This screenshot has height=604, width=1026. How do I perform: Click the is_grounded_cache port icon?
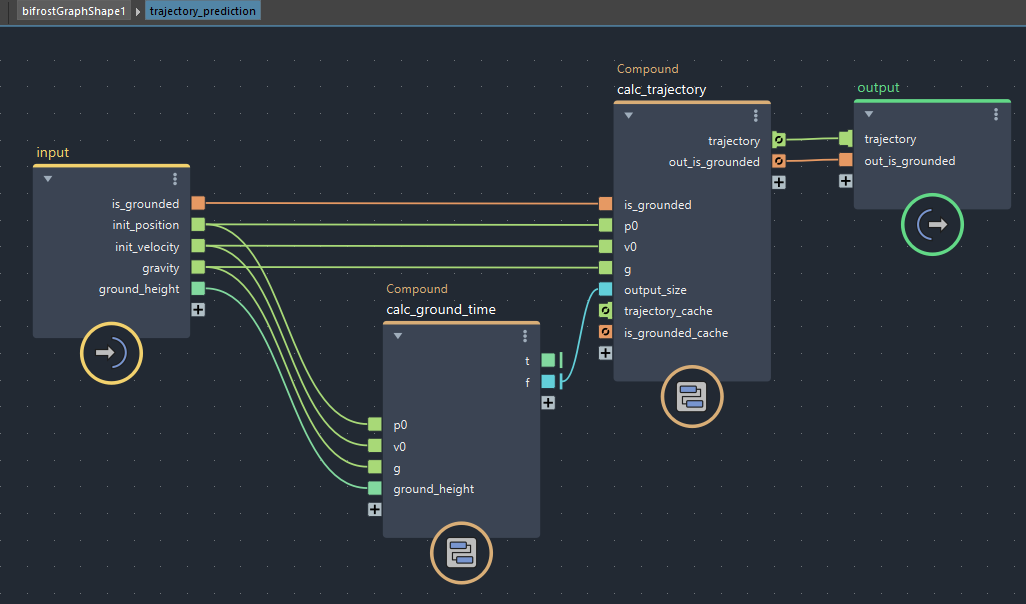click(605, 332)
